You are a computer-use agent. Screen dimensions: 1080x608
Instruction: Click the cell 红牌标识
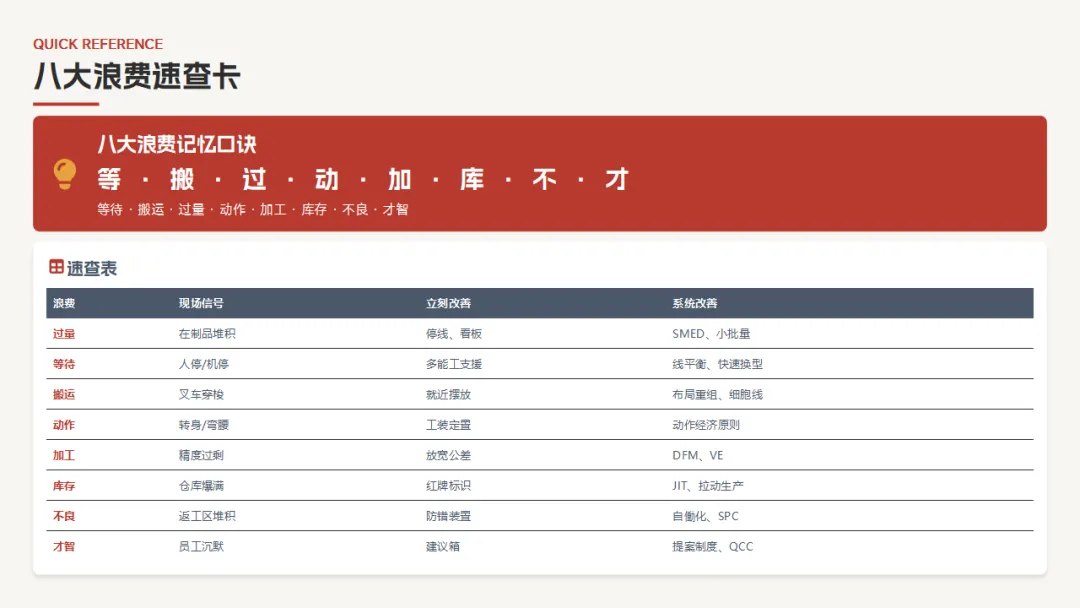[448, 485]
